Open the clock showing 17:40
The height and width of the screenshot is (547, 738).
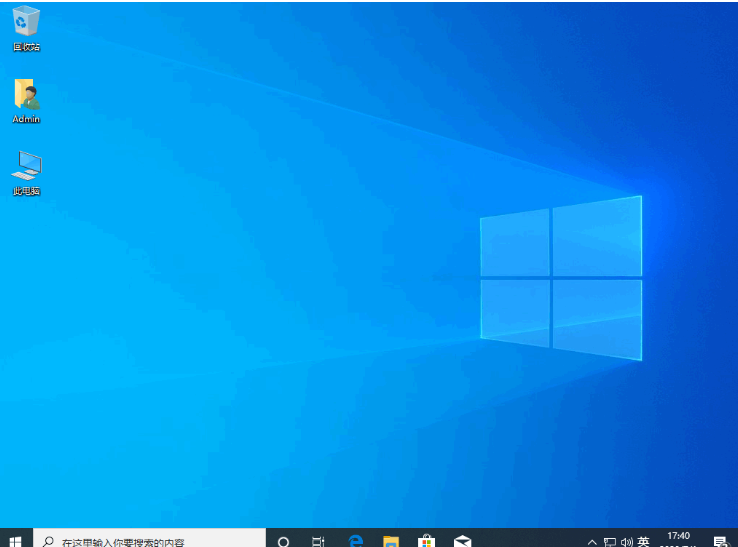(678, 540)
